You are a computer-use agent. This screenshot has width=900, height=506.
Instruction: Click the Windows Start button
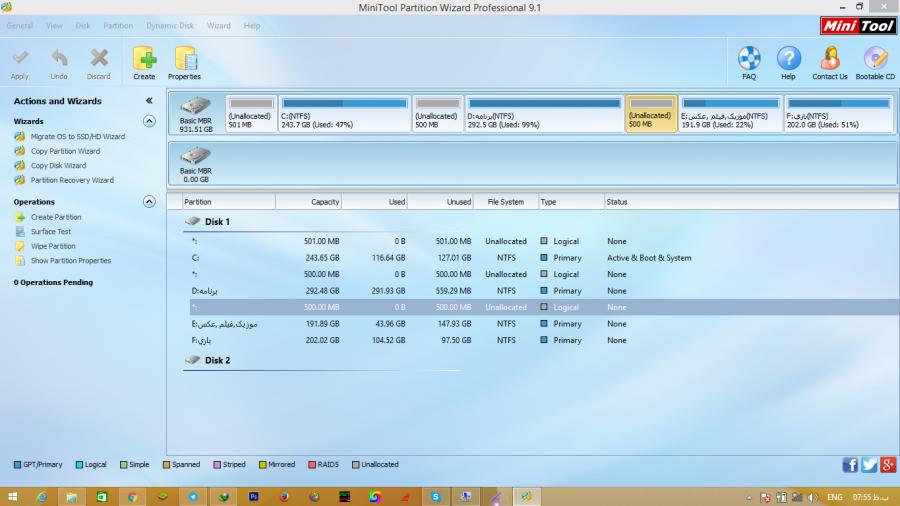[x=12, y=497]
